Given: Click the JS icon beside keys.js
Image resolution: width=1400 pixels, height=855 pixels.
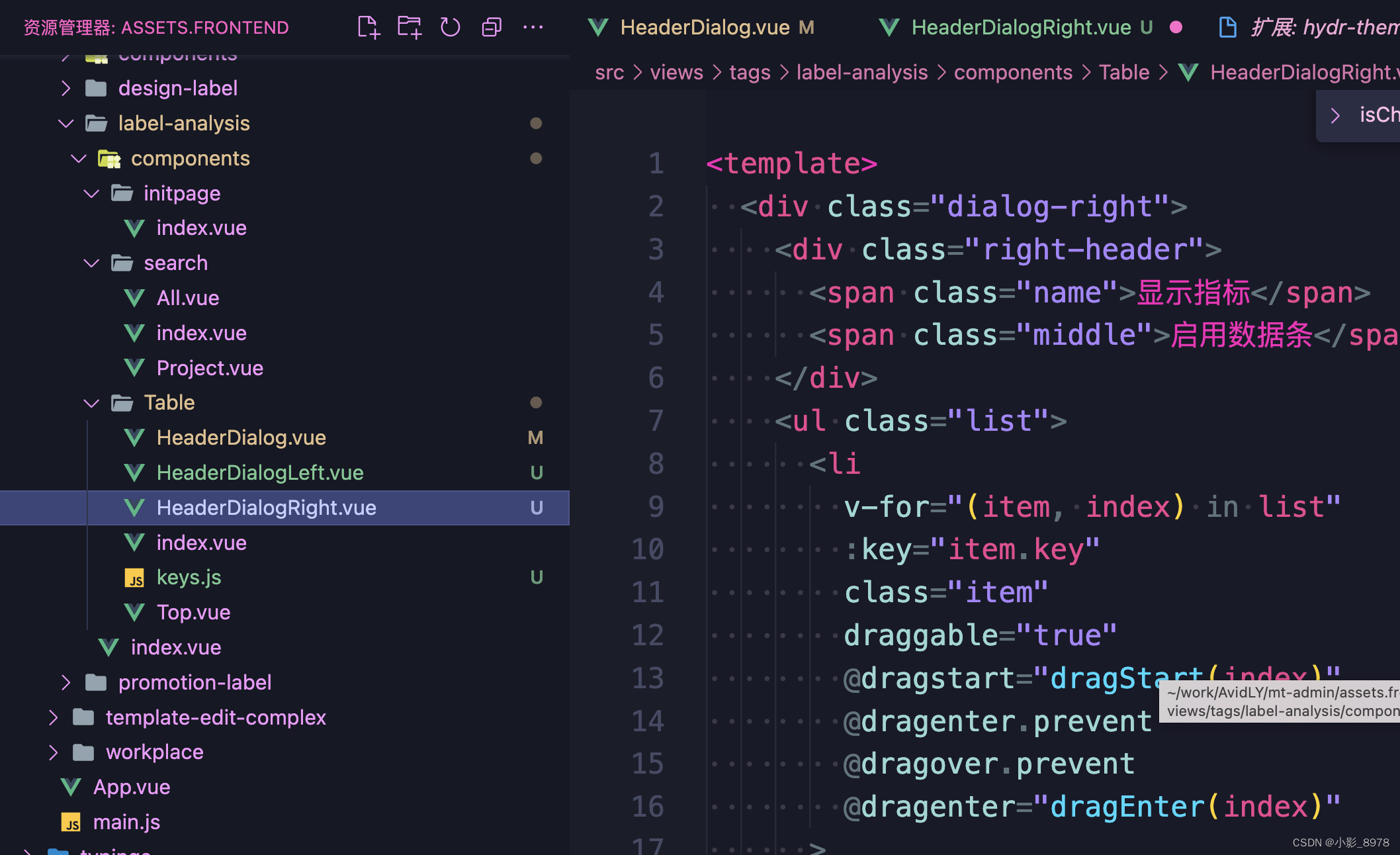Looking at the screenshot, I should (x=134, y=578).
